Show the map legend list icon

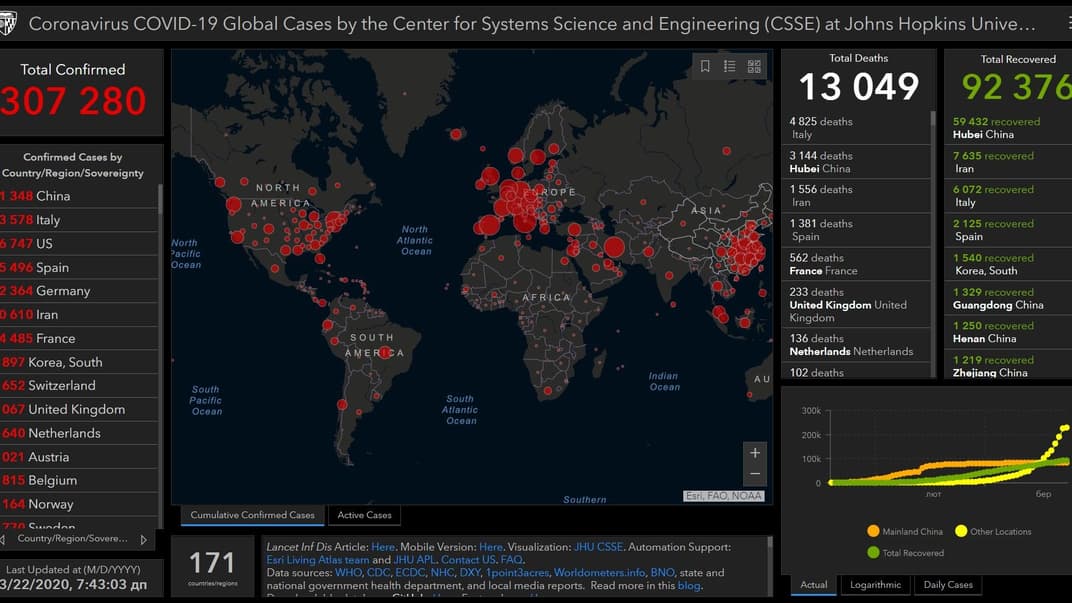point(730,66)
